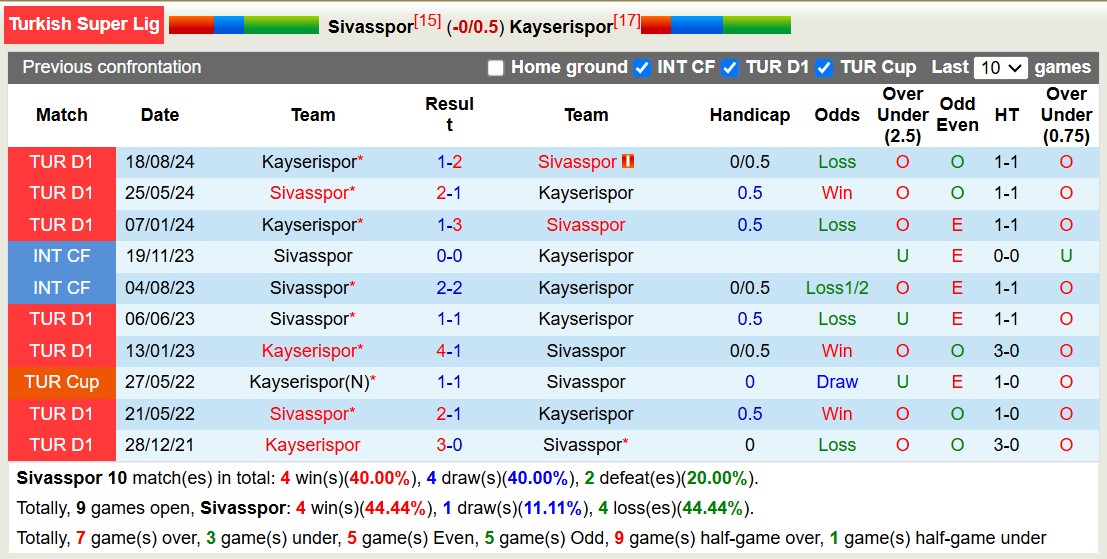Screen dimensions: 1107x559
Task: Click the Handicap column header
Action: tap(750, 115)
